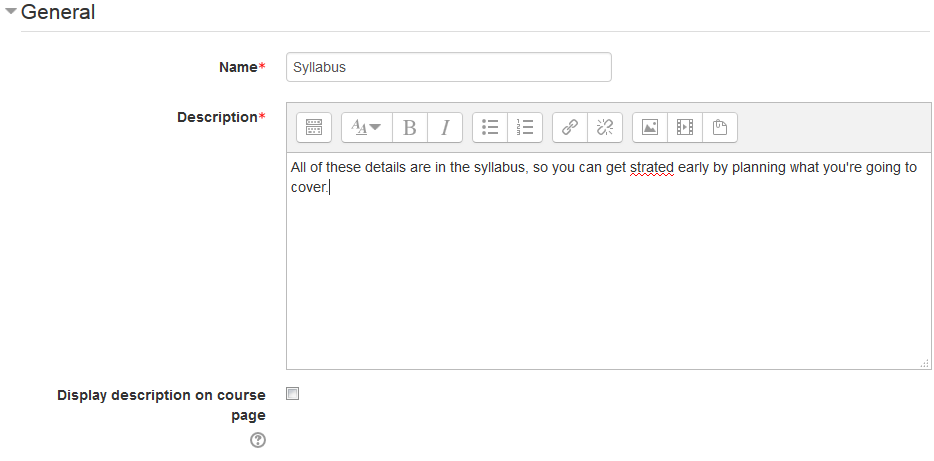Collapse the General section triangle

tap(11, 13)
